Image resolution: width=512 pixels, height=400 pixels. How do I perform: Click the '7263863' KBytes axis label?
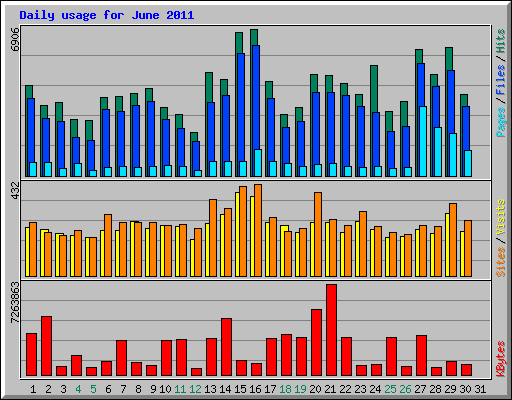(15, 303)
